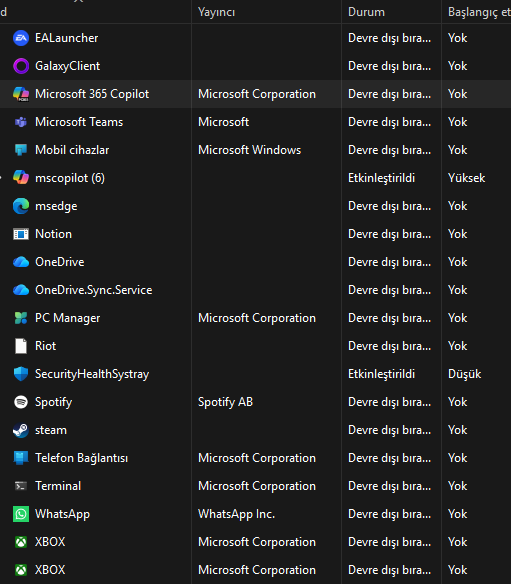Click the GalaxyClient purple ring icon
511x584 pixels.
(x=21, y=66)
